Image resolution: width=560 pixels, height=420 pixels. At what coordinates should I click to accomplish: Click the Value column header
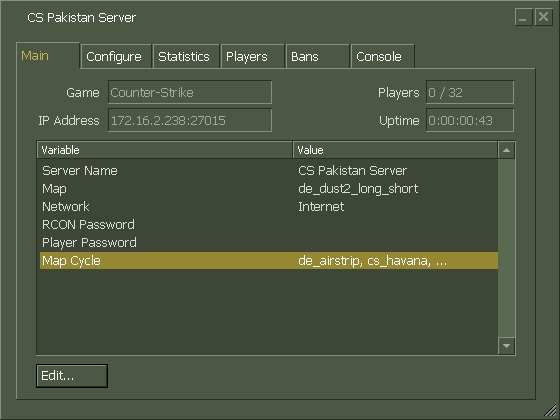click(395, 150)
